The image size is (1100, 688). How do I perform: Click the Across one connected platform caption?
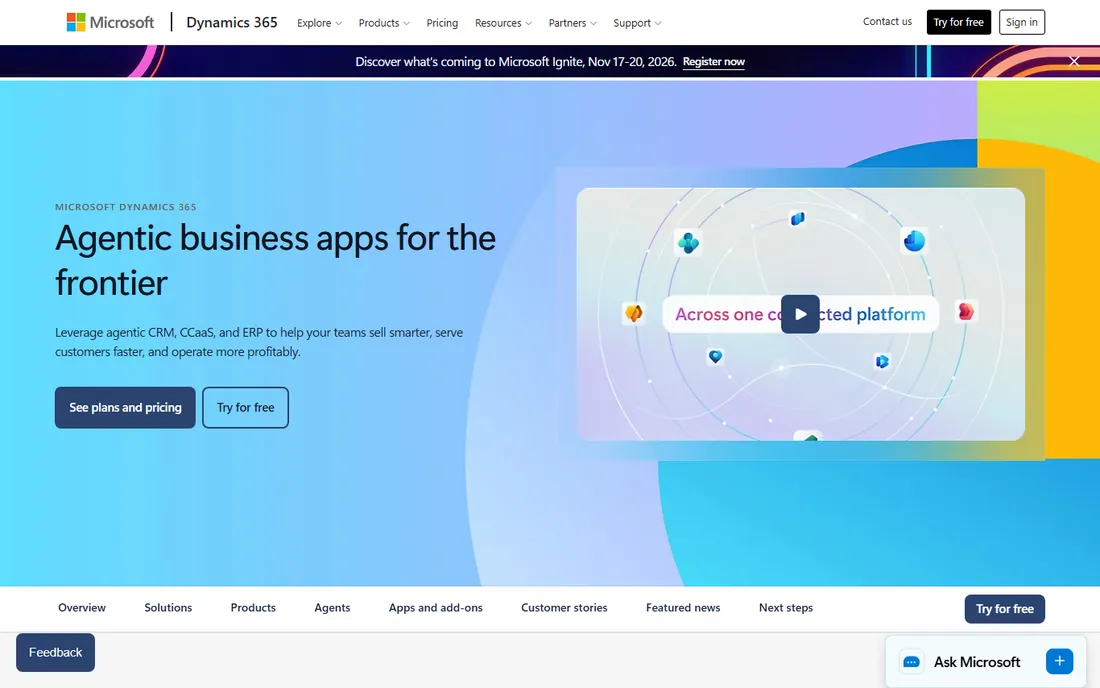coord(800,314)
